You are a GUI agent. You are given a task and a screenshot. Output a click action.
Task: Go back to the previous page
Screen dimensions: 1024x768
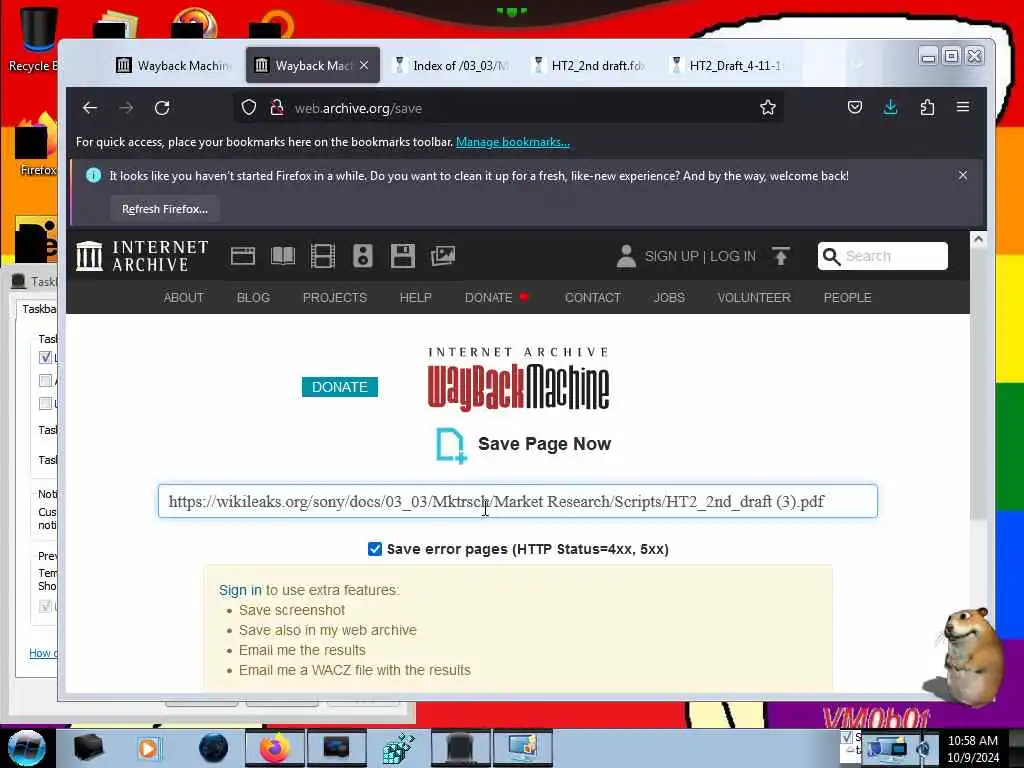[89, 108]
